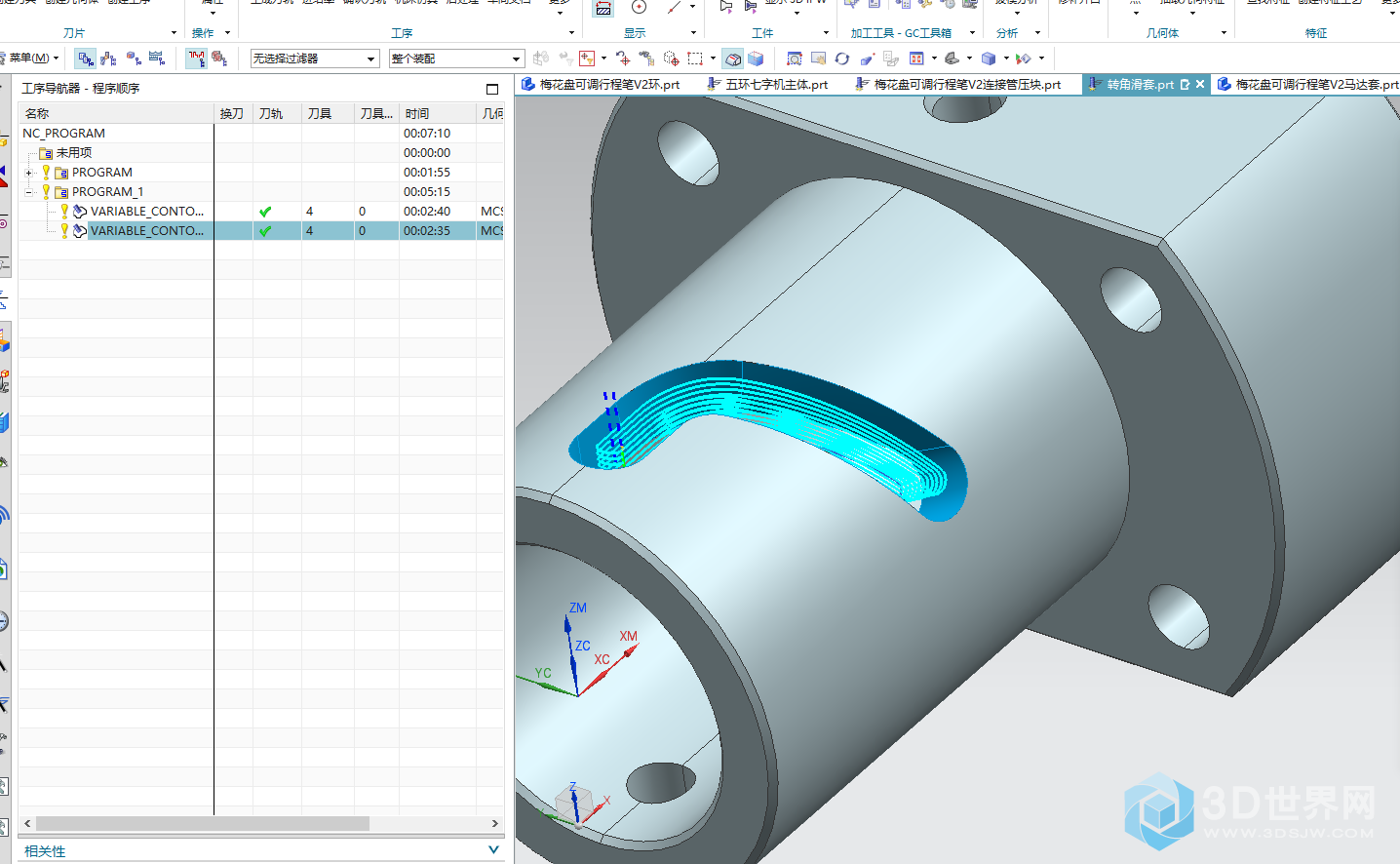Viewport: 1400px width, 864px height.
Task: Click the 00:07:10 time cell
Action: pyautogui.click(x=427, y=134)
